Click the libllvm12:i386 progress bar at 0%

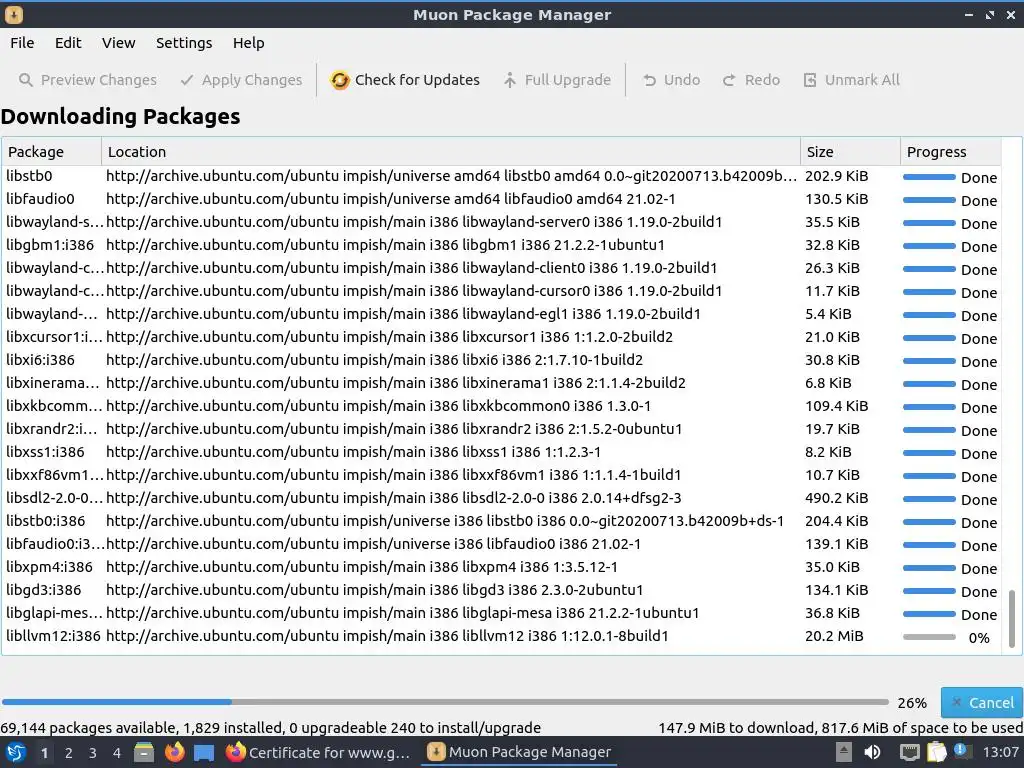click(x=929, y=637)
